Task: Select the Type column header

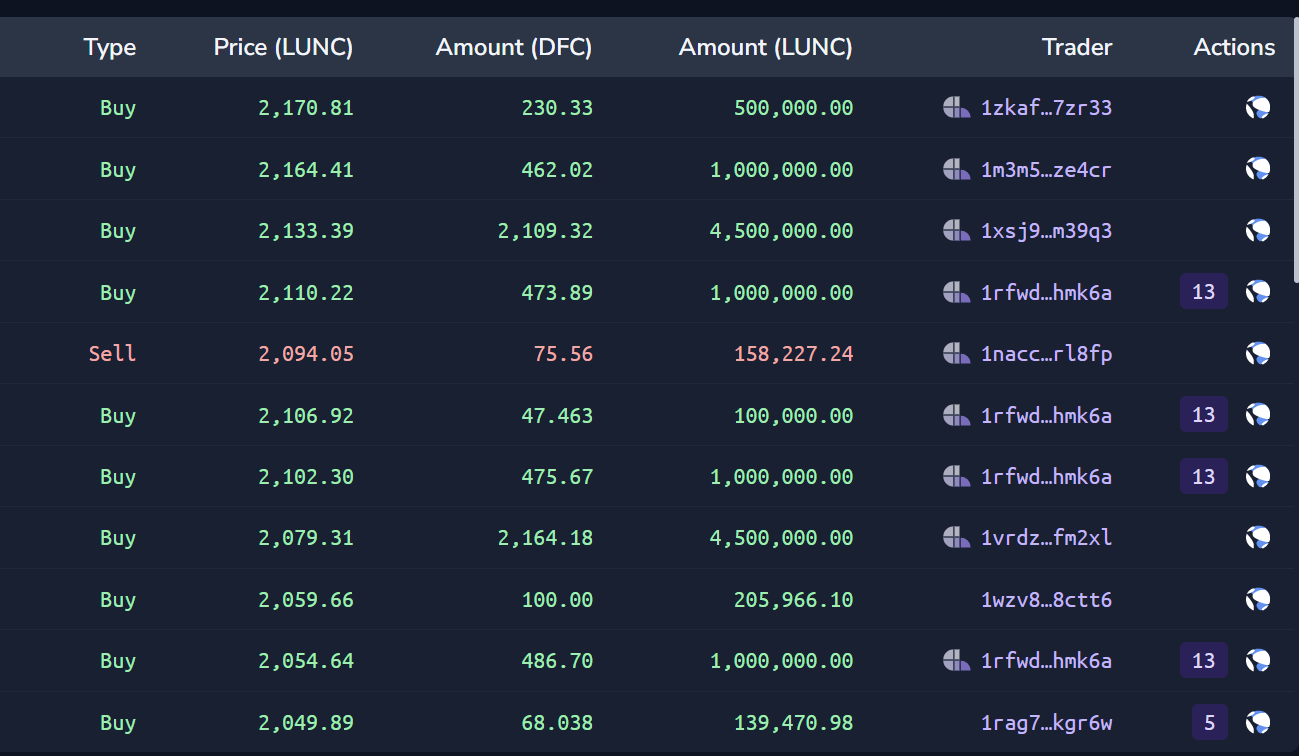Action: coord(109,47)
